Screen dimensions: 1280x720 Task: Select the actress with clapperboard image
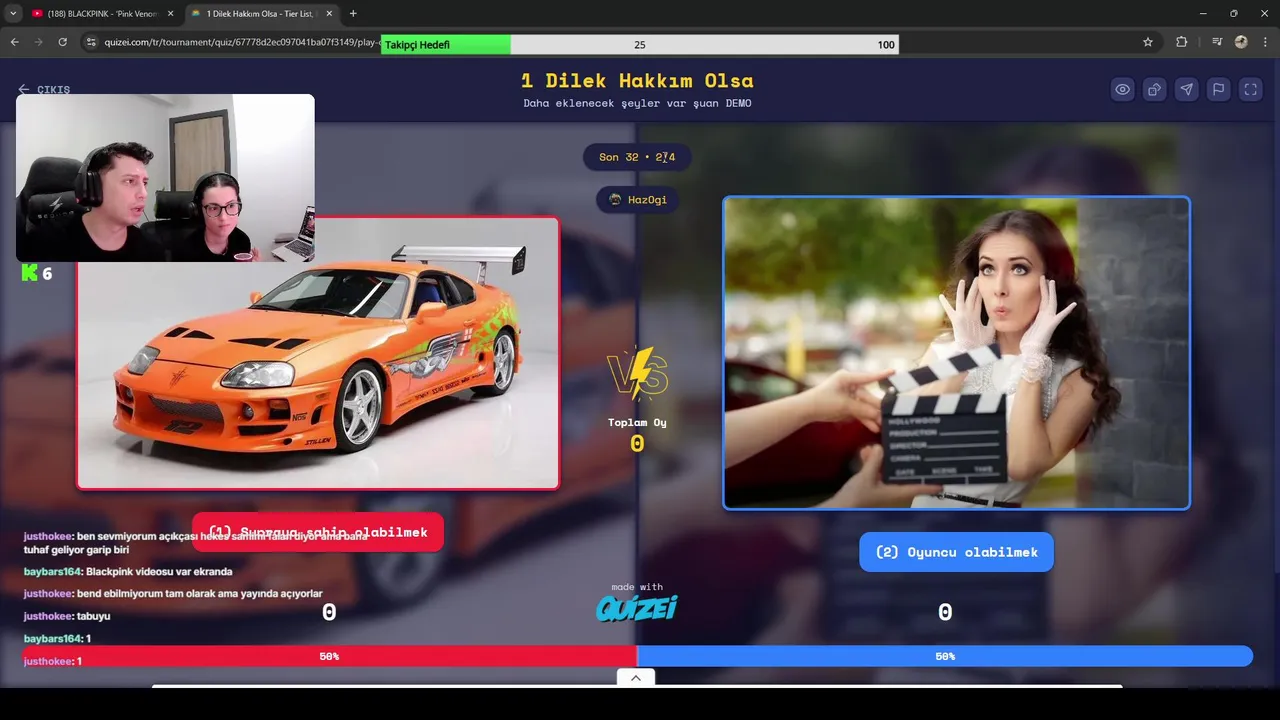[956, 353]
